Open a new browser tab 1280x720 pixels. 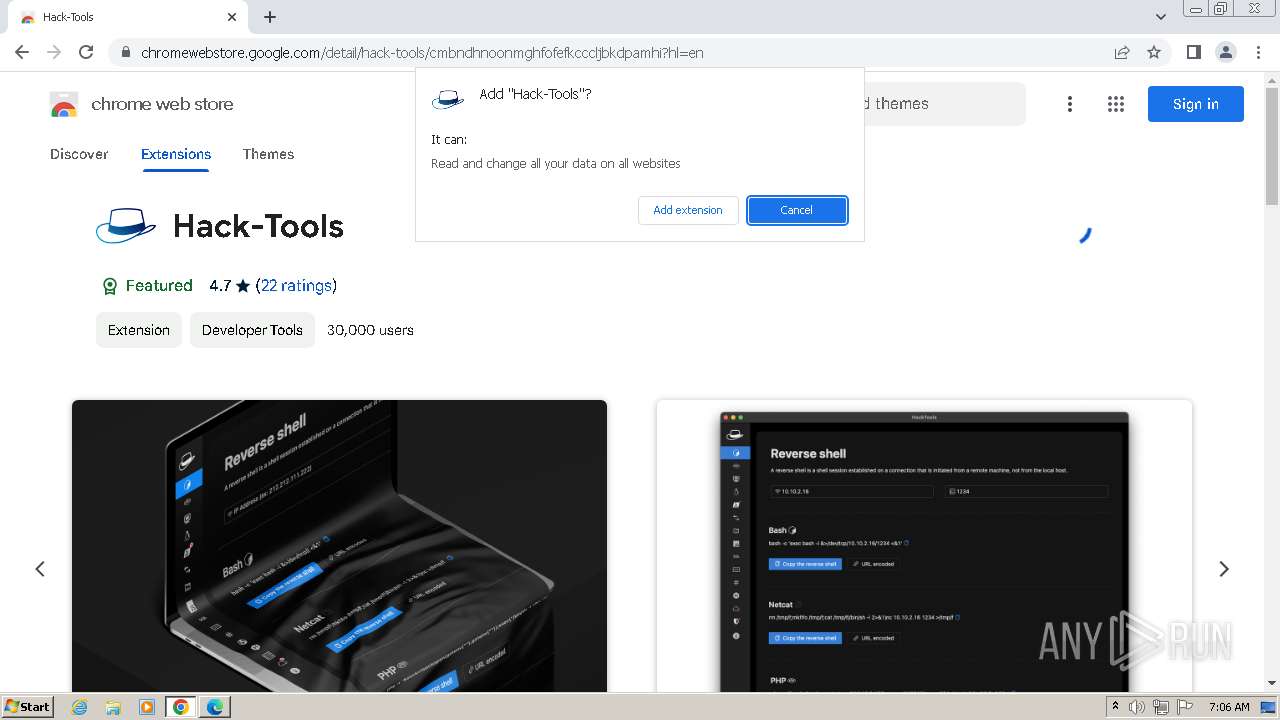point(270,17)
